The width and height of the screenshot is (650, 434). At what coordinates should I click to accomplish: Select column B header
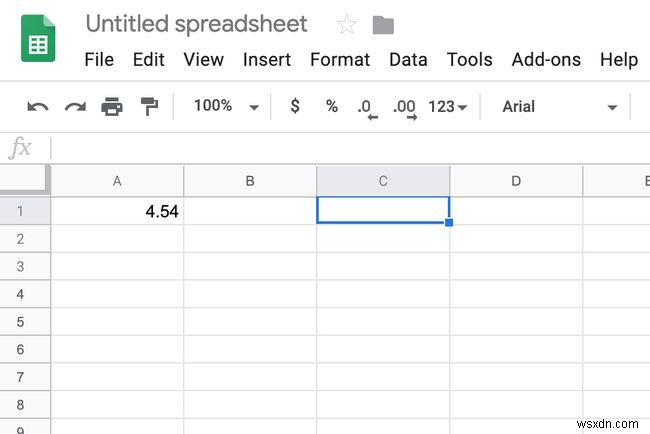pyautogui.click(x=250, y=181)
